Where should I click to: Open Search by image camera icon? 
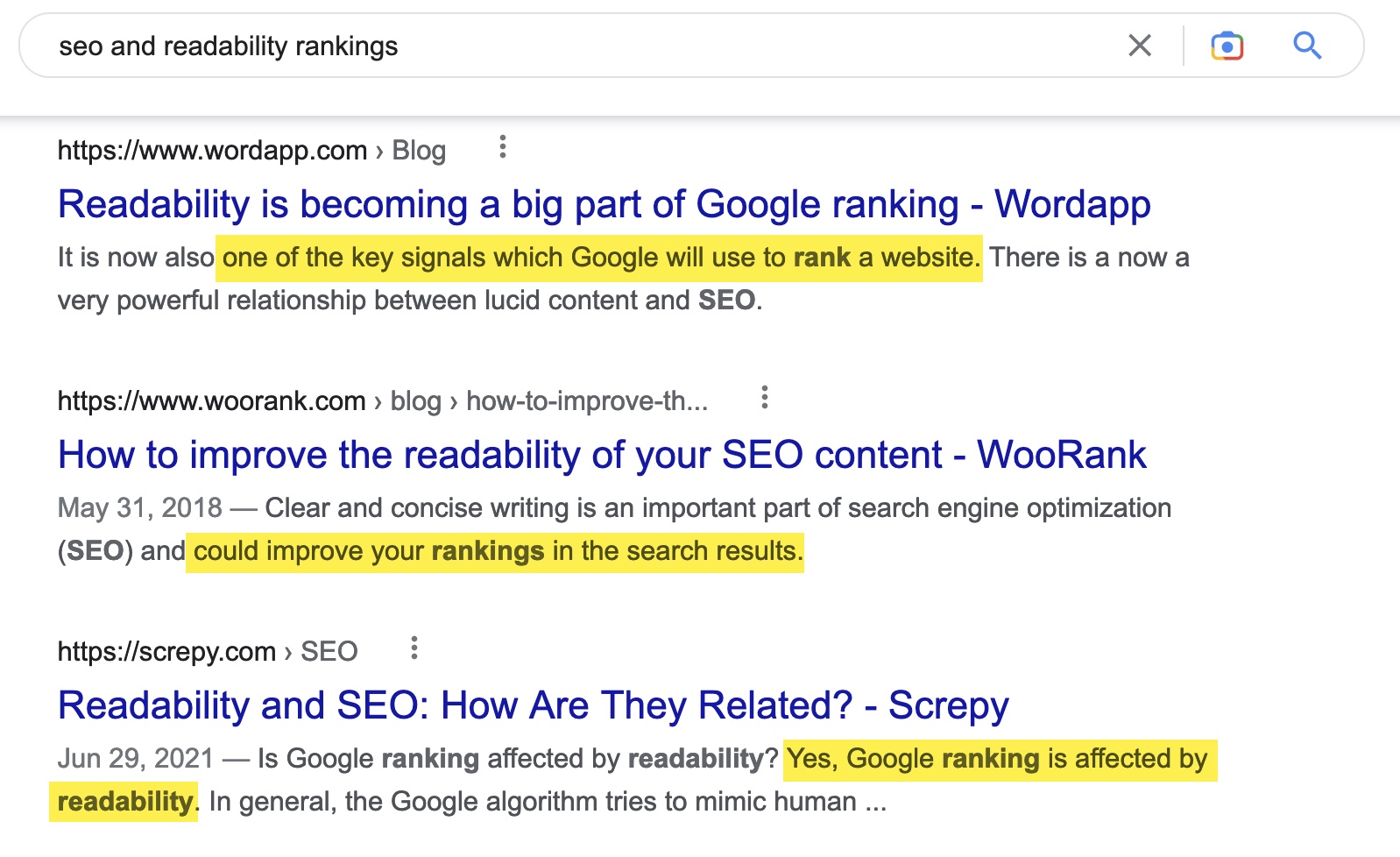click(x=1227, y=46)
